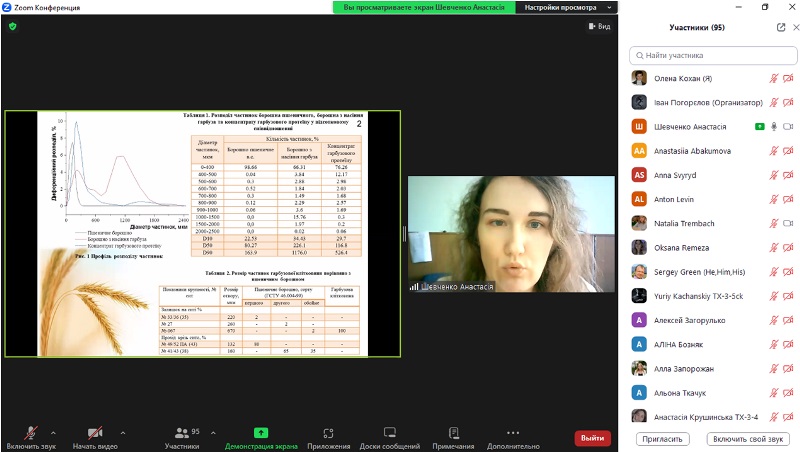Click camera icon for Шевченко Анастасія

click(x=788, y=127)
